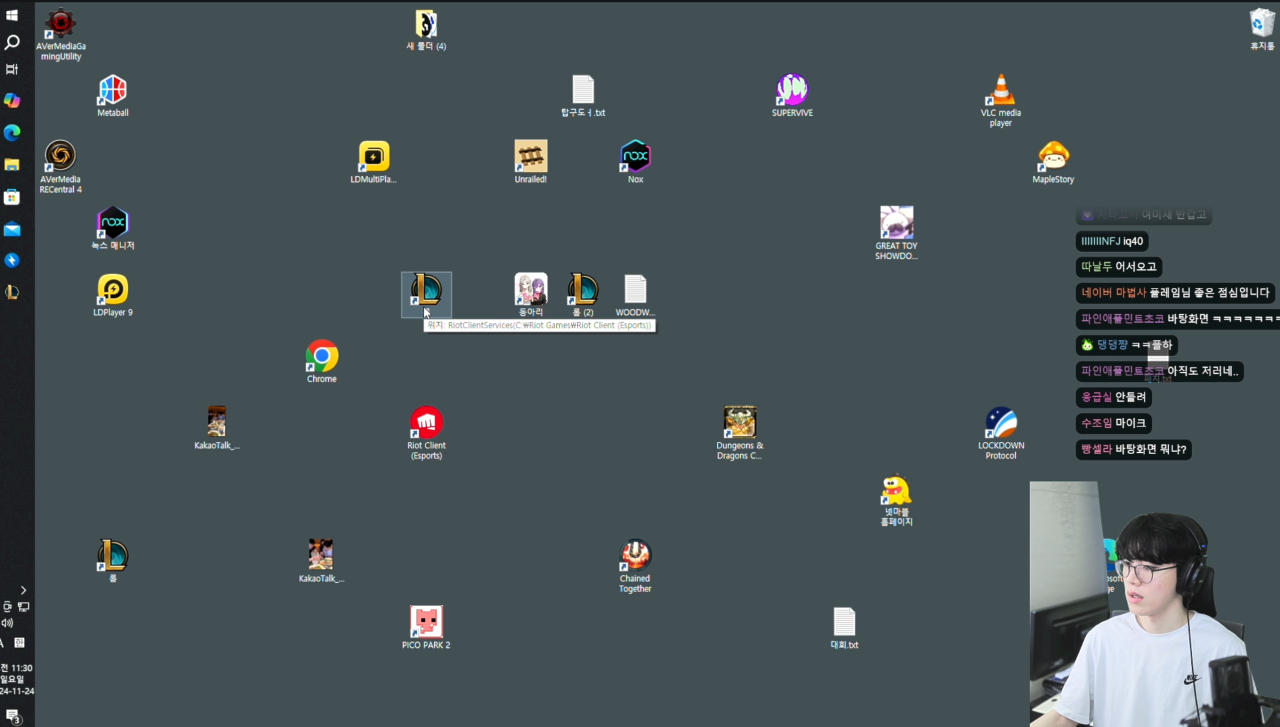Launch the Google Chrome shortcut

pos(321,362)
